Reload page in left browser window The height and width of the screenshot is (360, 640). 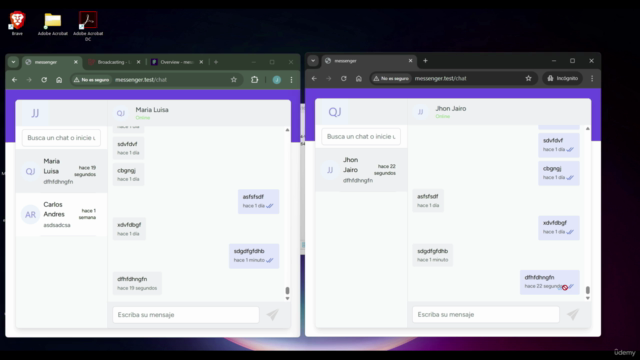[44, 80]
